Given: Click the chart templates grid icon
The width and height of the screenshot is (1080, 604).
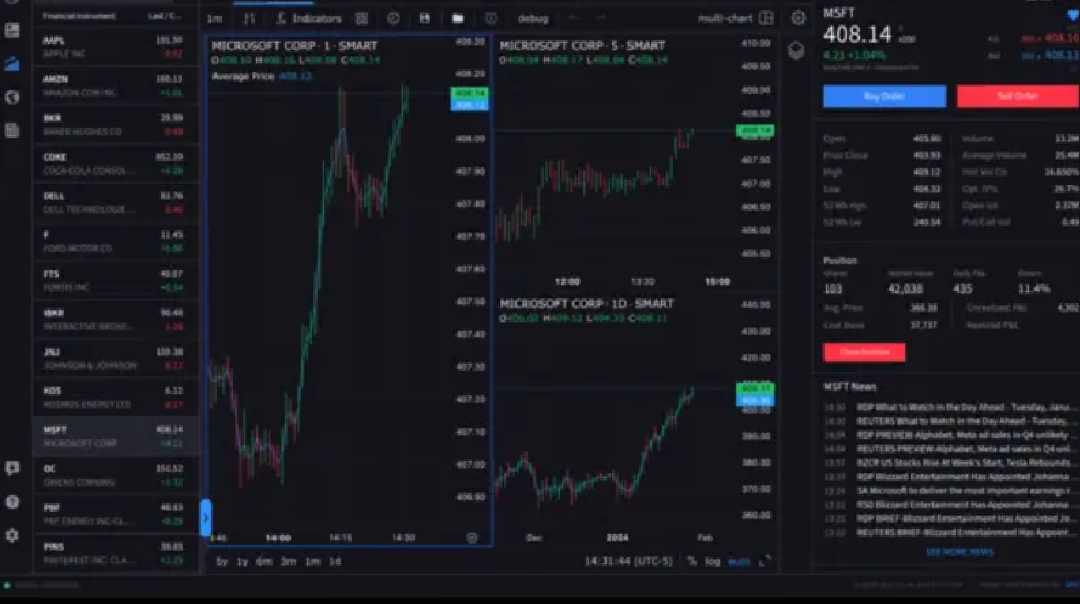Looking at the screenshot, I should point(362,19).
